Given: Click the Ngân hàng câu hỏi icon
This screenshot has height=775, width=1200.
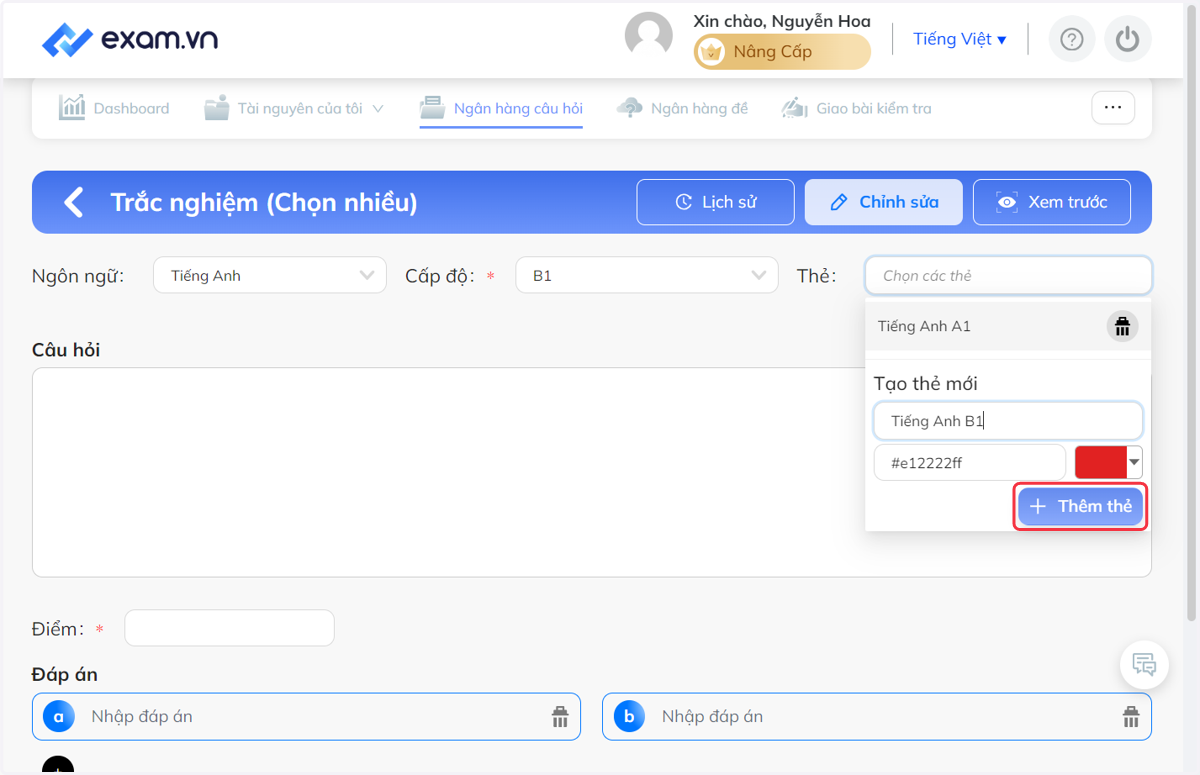Looking at the screenshot, I should click(432, 107).
